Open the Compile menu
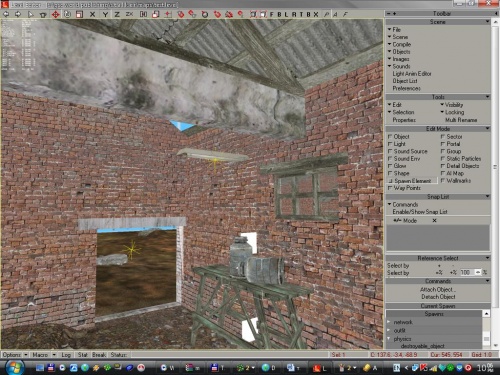The image size is (500, 375). [399, 44]
